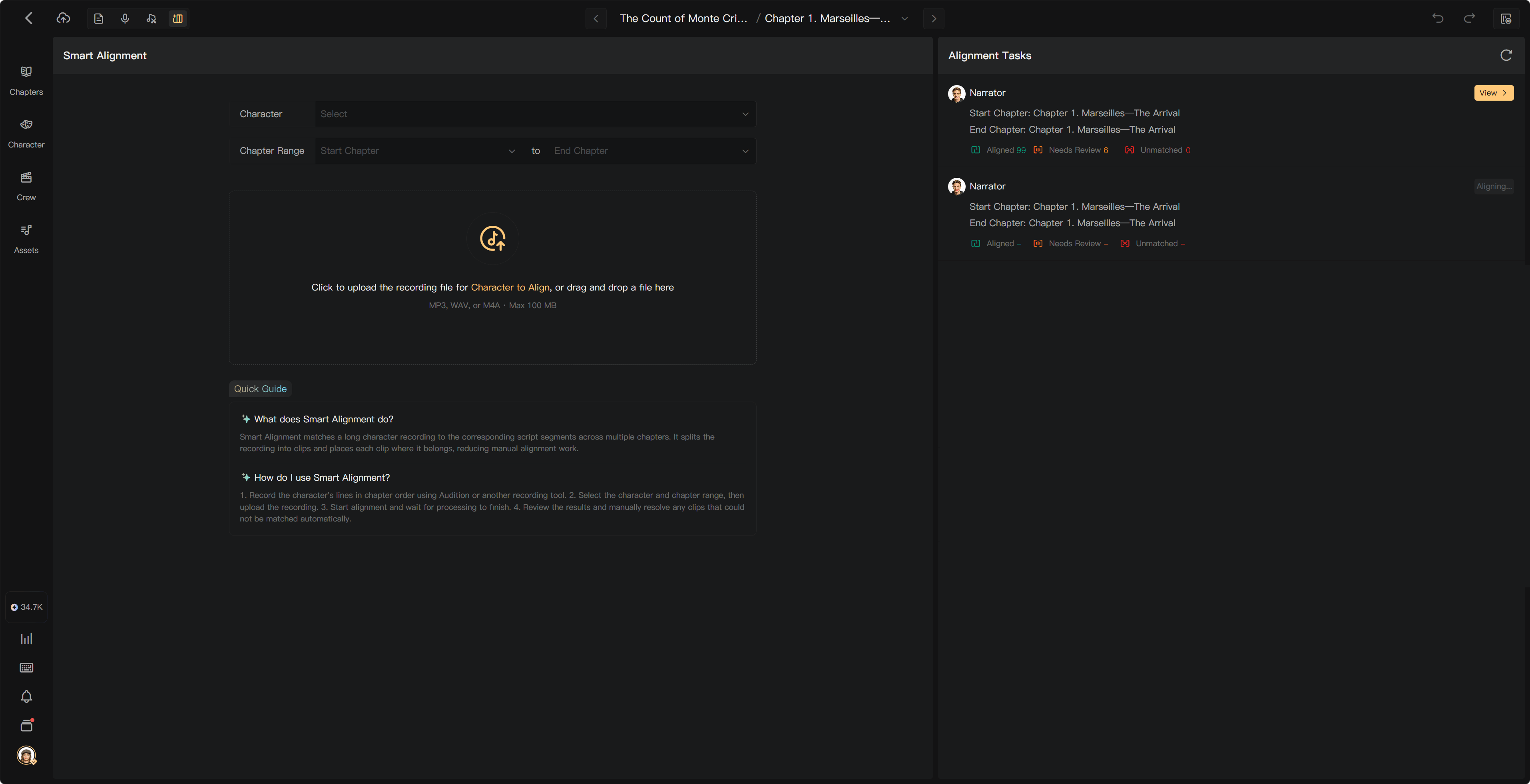
Task: Click the undo arrow icon
Action: click(1437, 18)
